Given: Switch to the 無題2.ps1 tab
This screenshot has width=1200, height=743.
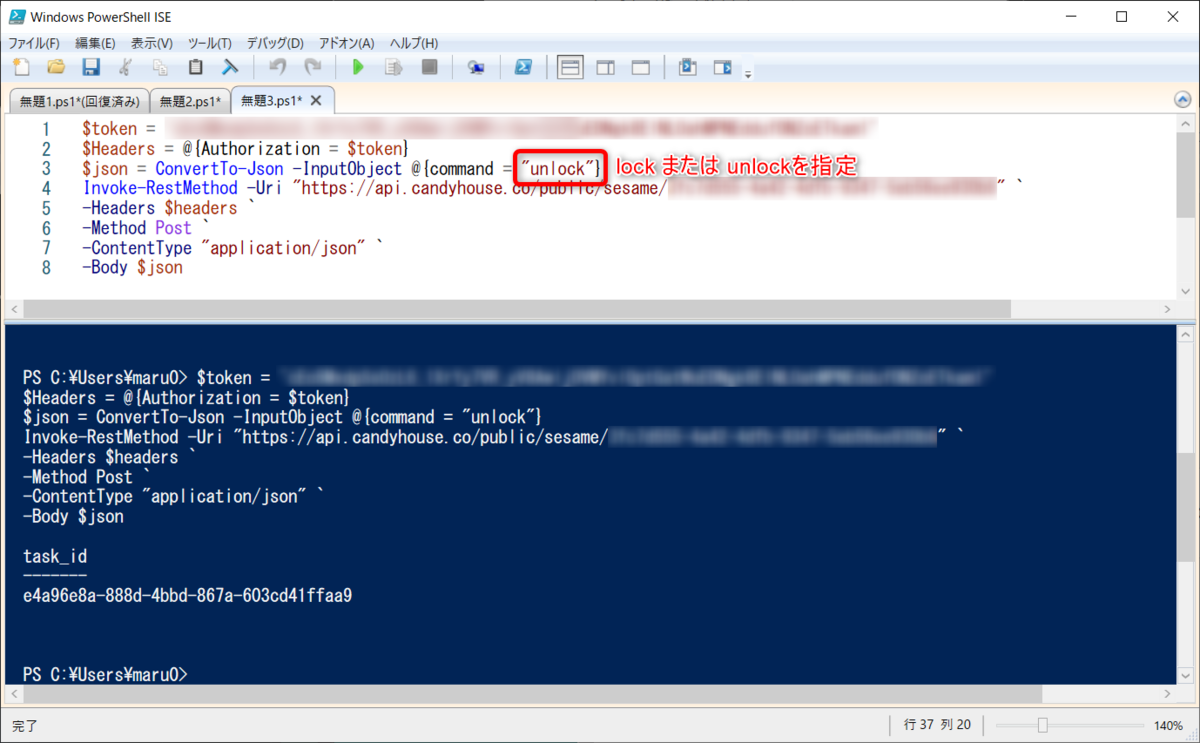Looking at the screenshot, I should (x=190, y=101).
